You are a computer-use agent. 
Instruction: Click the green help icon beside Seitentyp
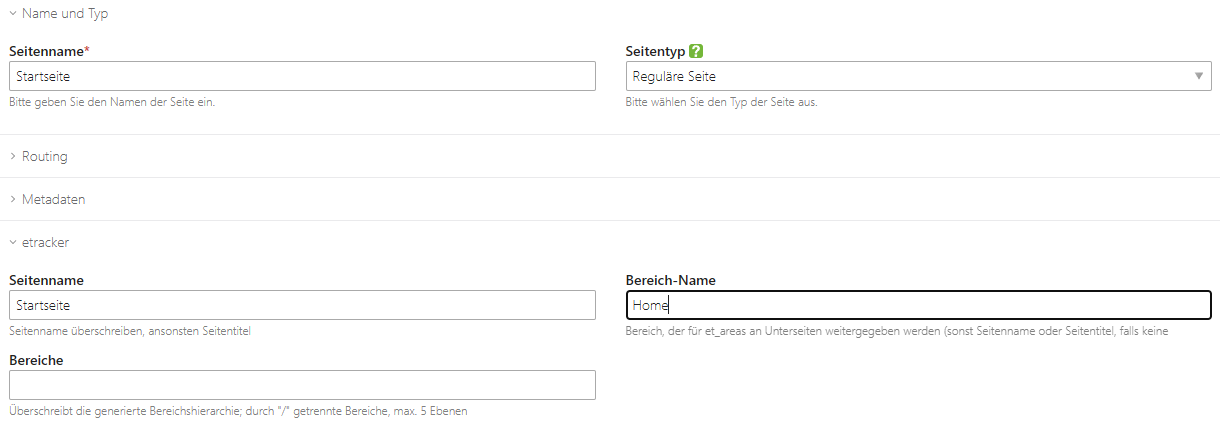pos(696,50)
